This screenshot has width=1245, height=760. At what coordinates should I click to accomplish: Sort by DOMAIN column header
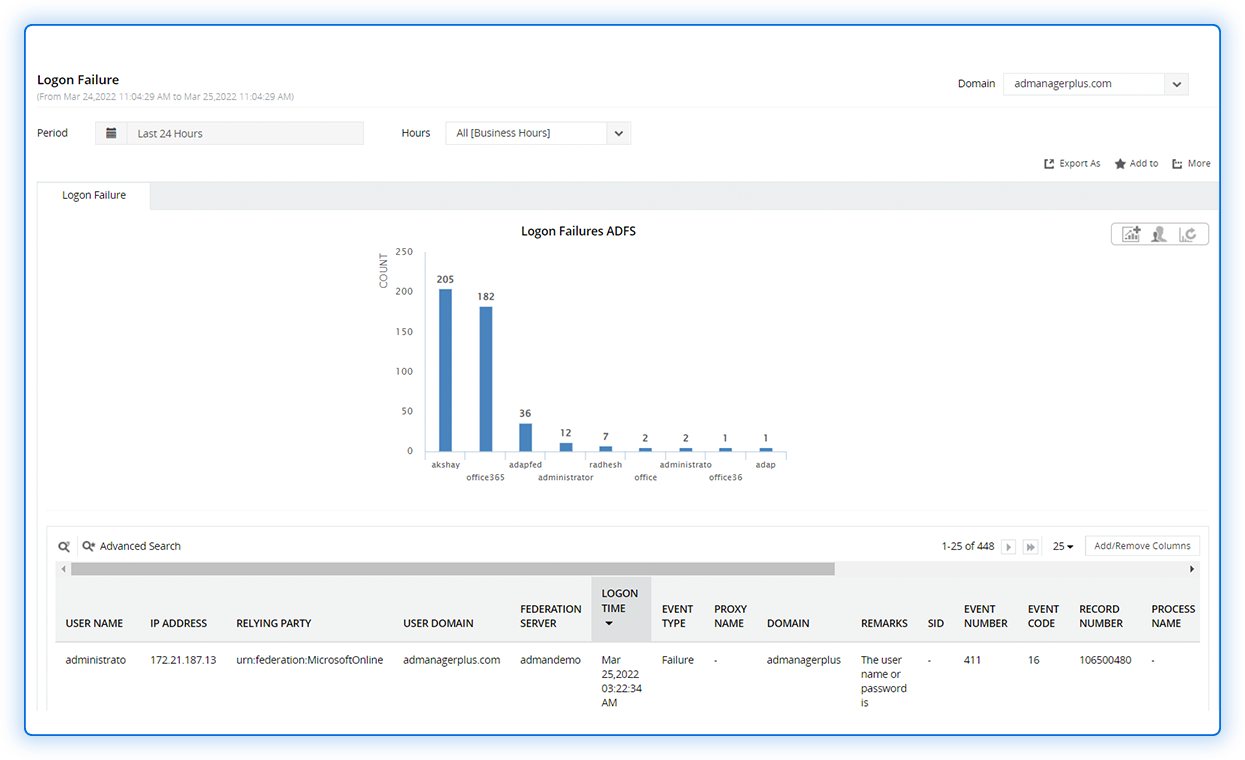pyautogui.click(x=788, y=623)
